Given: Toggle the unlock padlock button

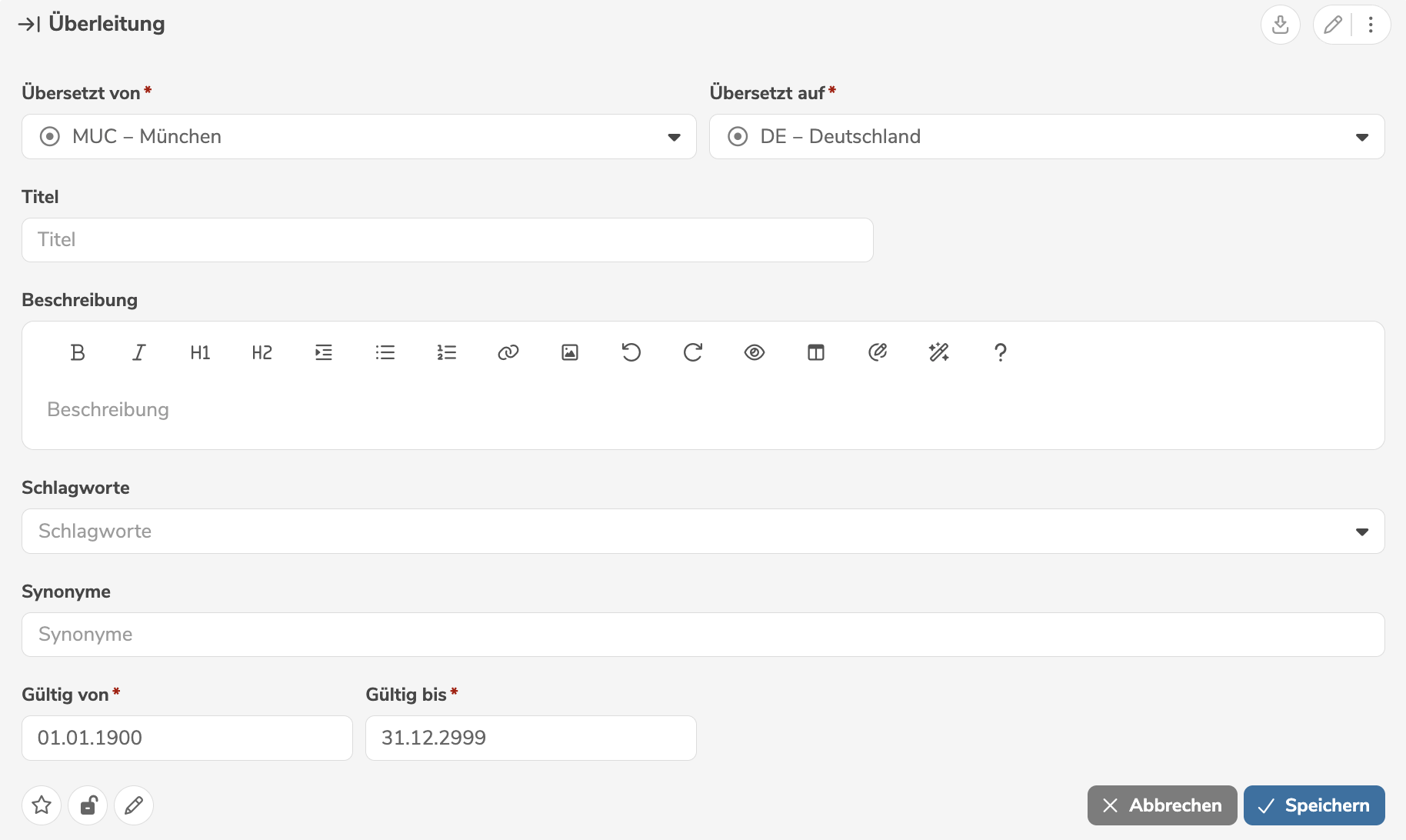Looking at the screenshot, I should point(88,805).
